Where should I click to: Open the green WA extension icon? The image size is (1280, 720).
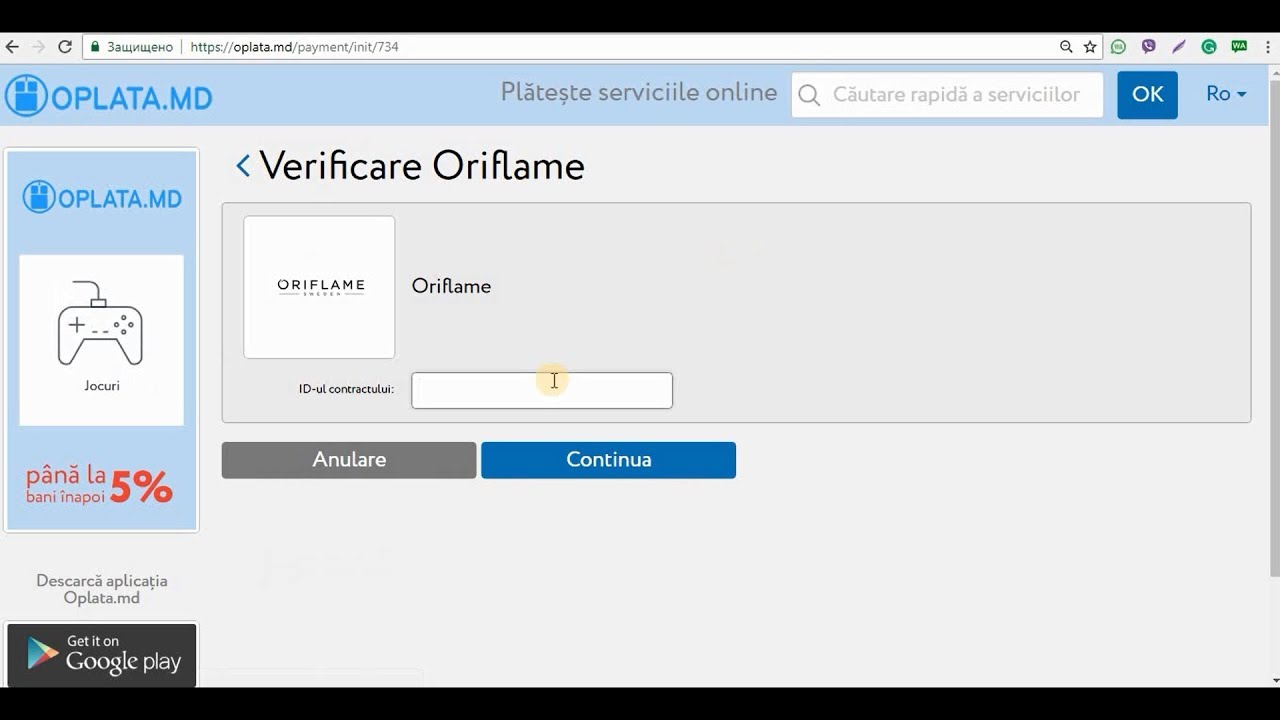[x=1239, y=47]
